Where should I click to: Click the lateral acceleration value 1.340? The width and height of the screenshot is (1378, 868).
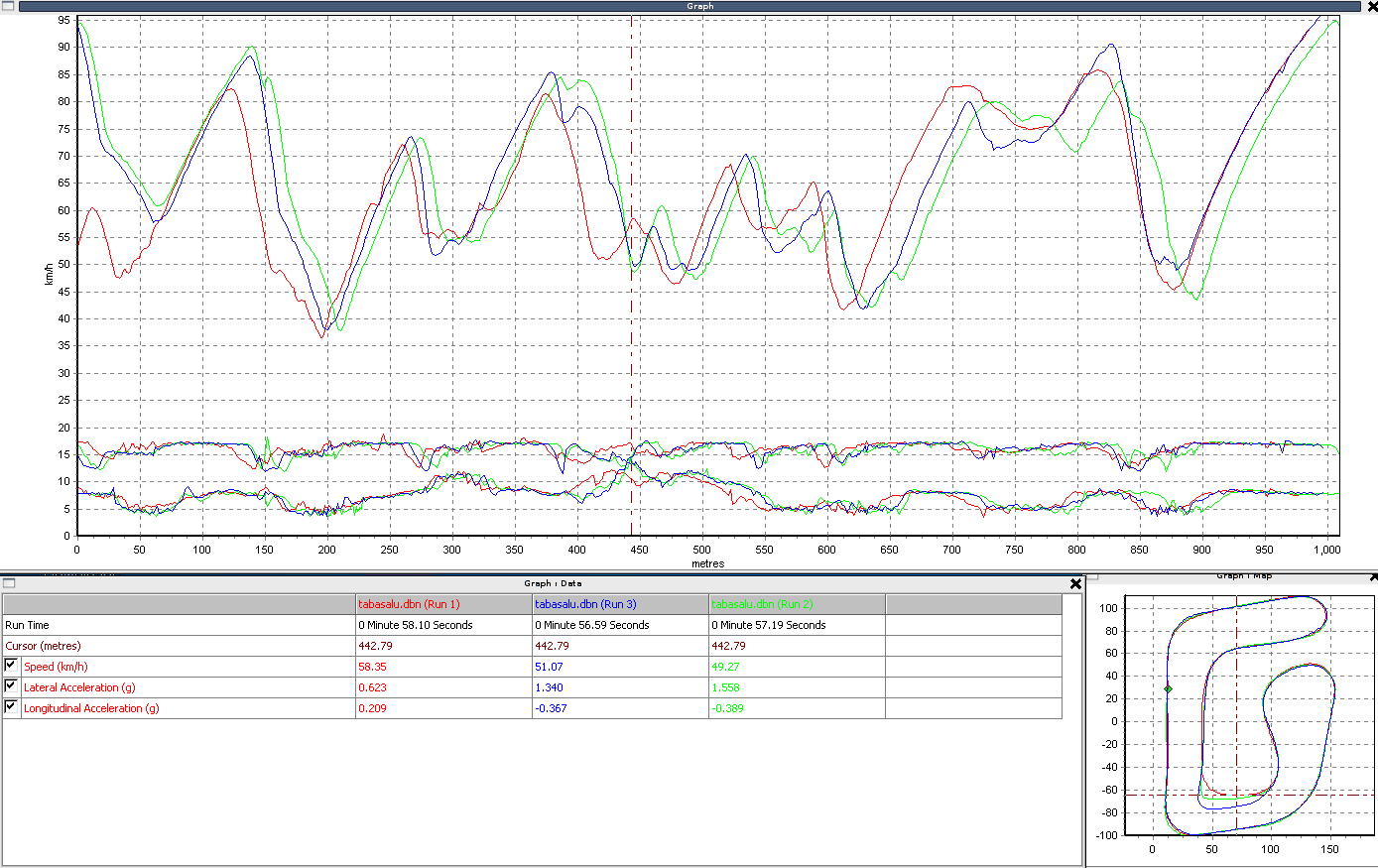(x=549, y=687)
